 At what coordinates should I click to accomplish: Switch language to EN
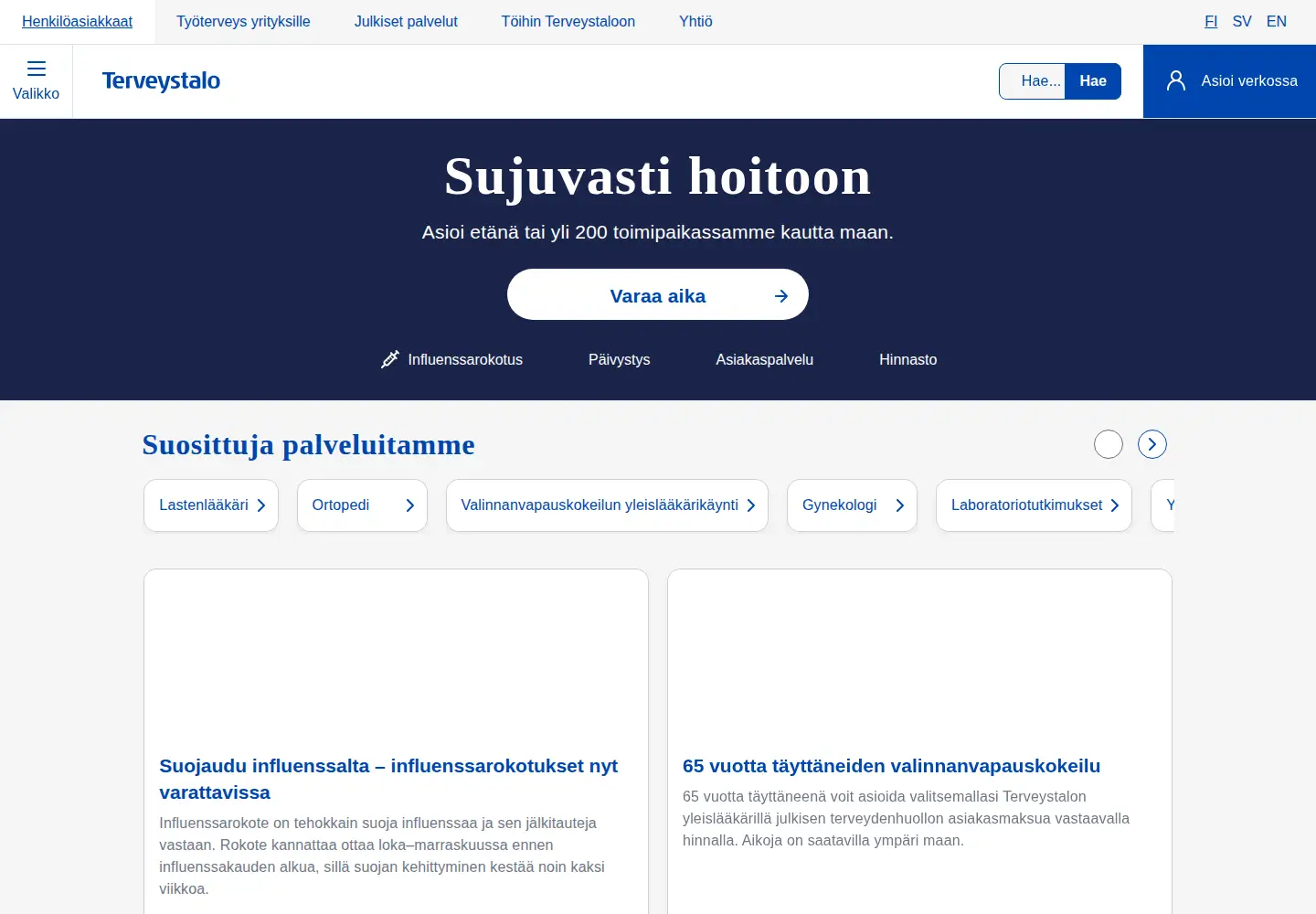(1277, 22)
